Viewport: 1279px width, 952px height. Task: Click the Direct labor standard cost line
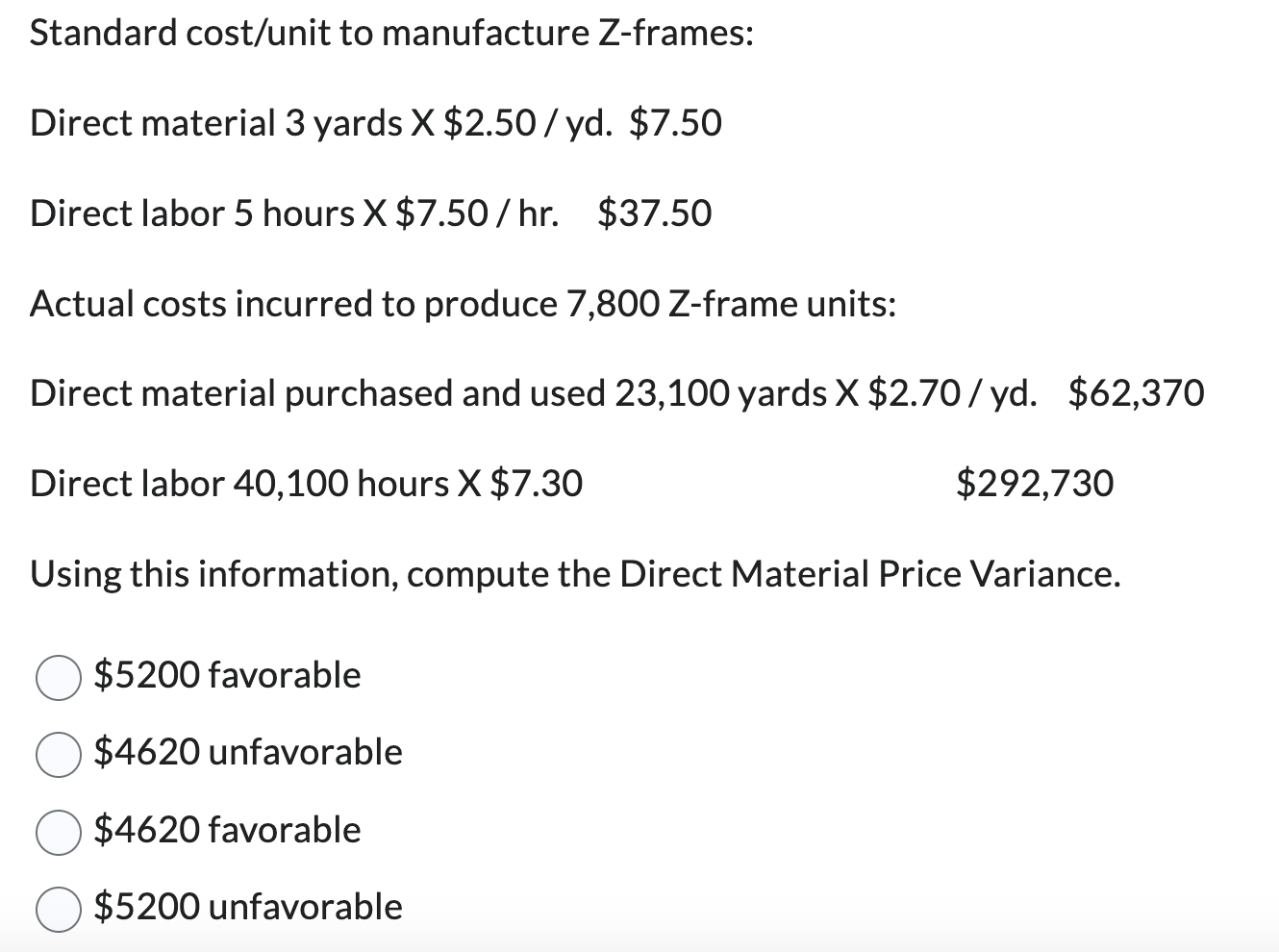(369, 213)
